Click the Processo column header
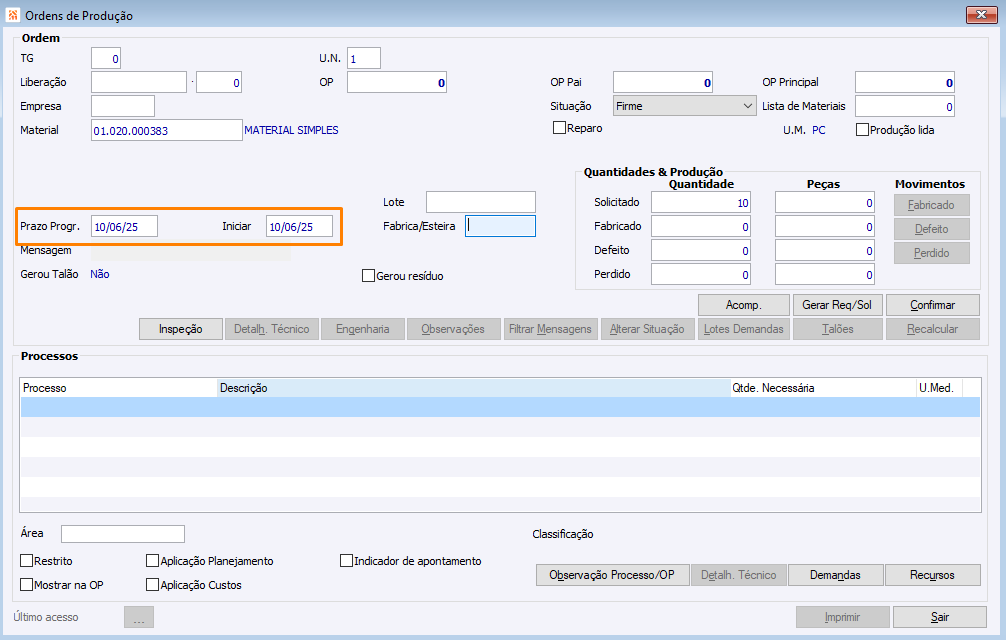The width and height of the screenshot is (1006, 640). (x=119, y=388)
